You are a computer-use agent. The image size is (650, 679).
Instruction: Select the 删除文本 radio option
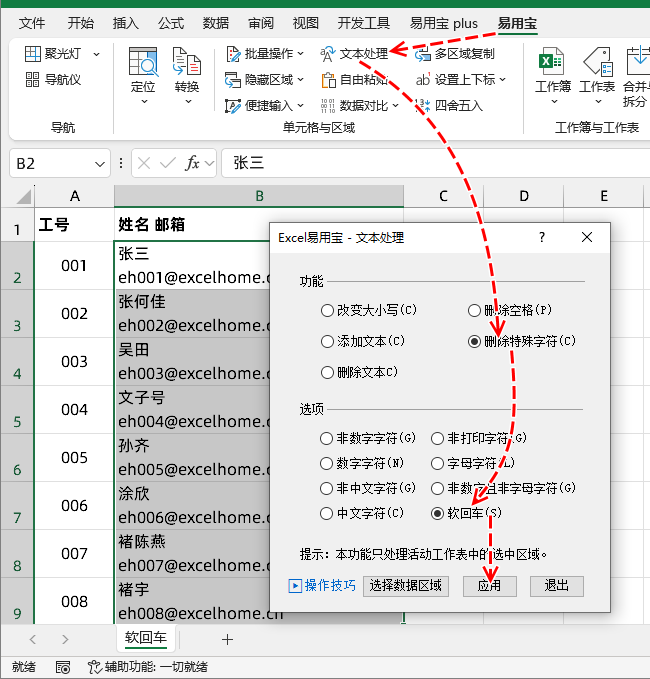327,372
